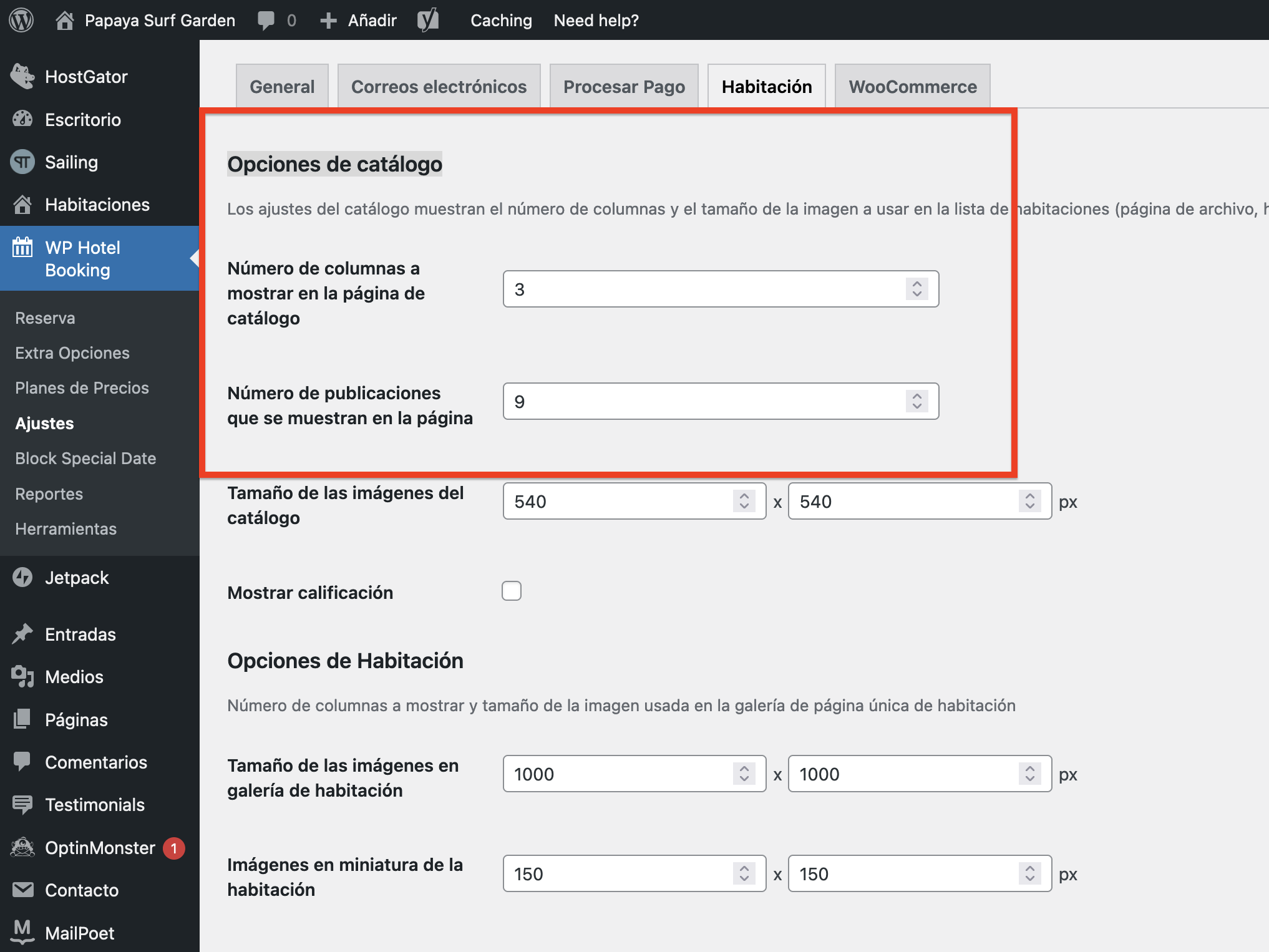Go to Block Special Date submenu
Screen dimensions: 1269x952
85,459
